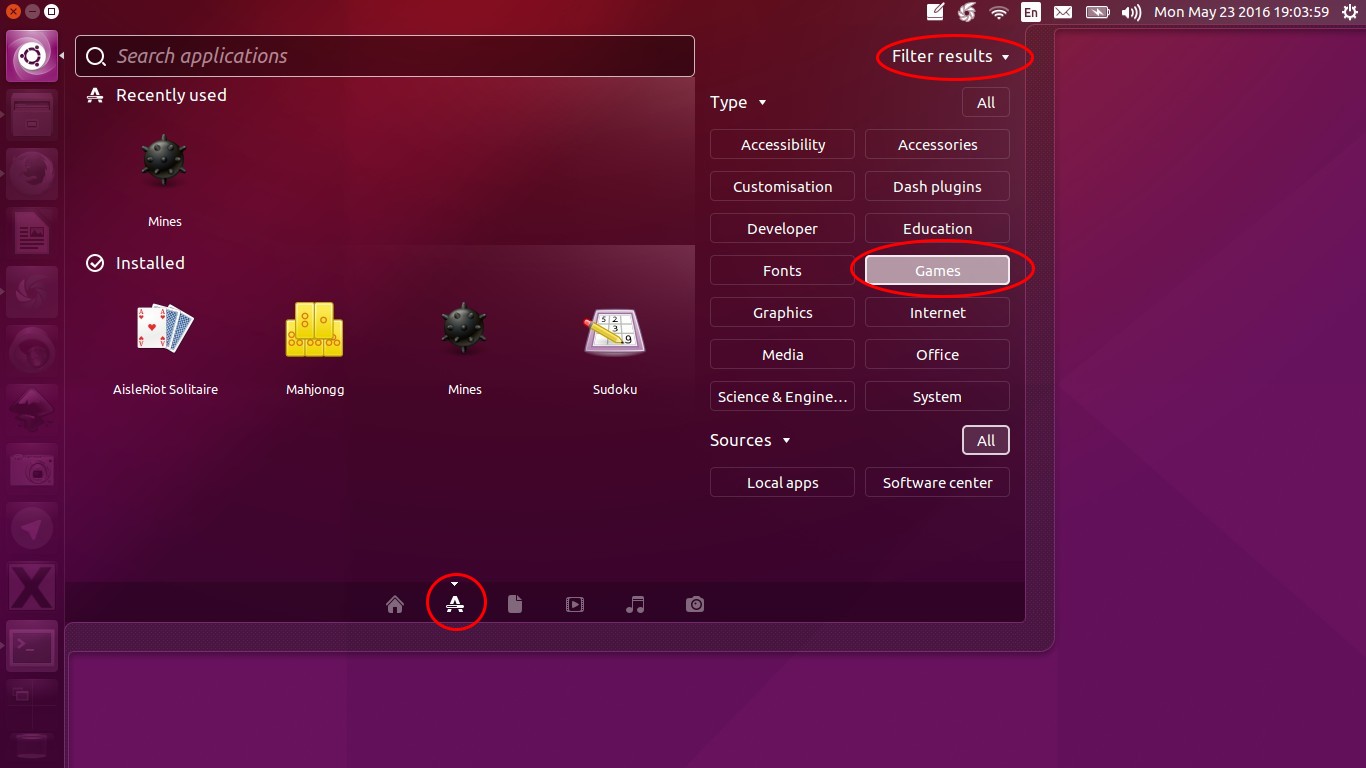
Task: Filter by Local apps source
Action: (x=782, y=482)
